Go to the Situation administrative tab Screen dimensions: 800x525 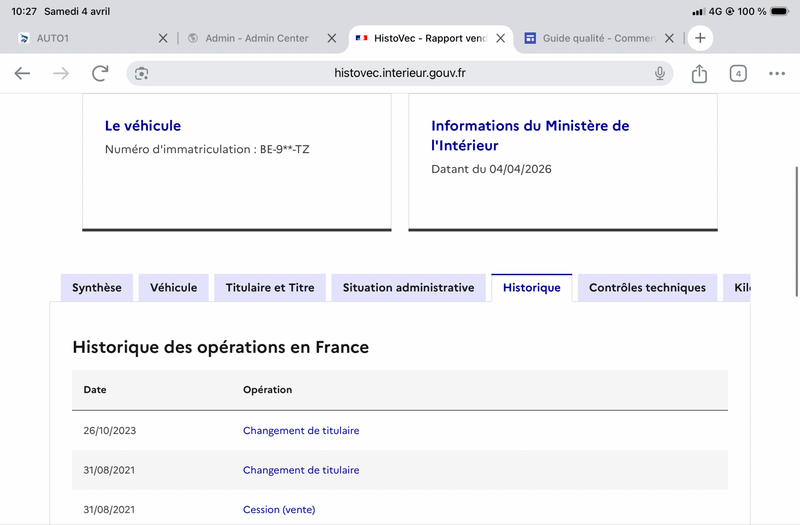coord(408,287)
